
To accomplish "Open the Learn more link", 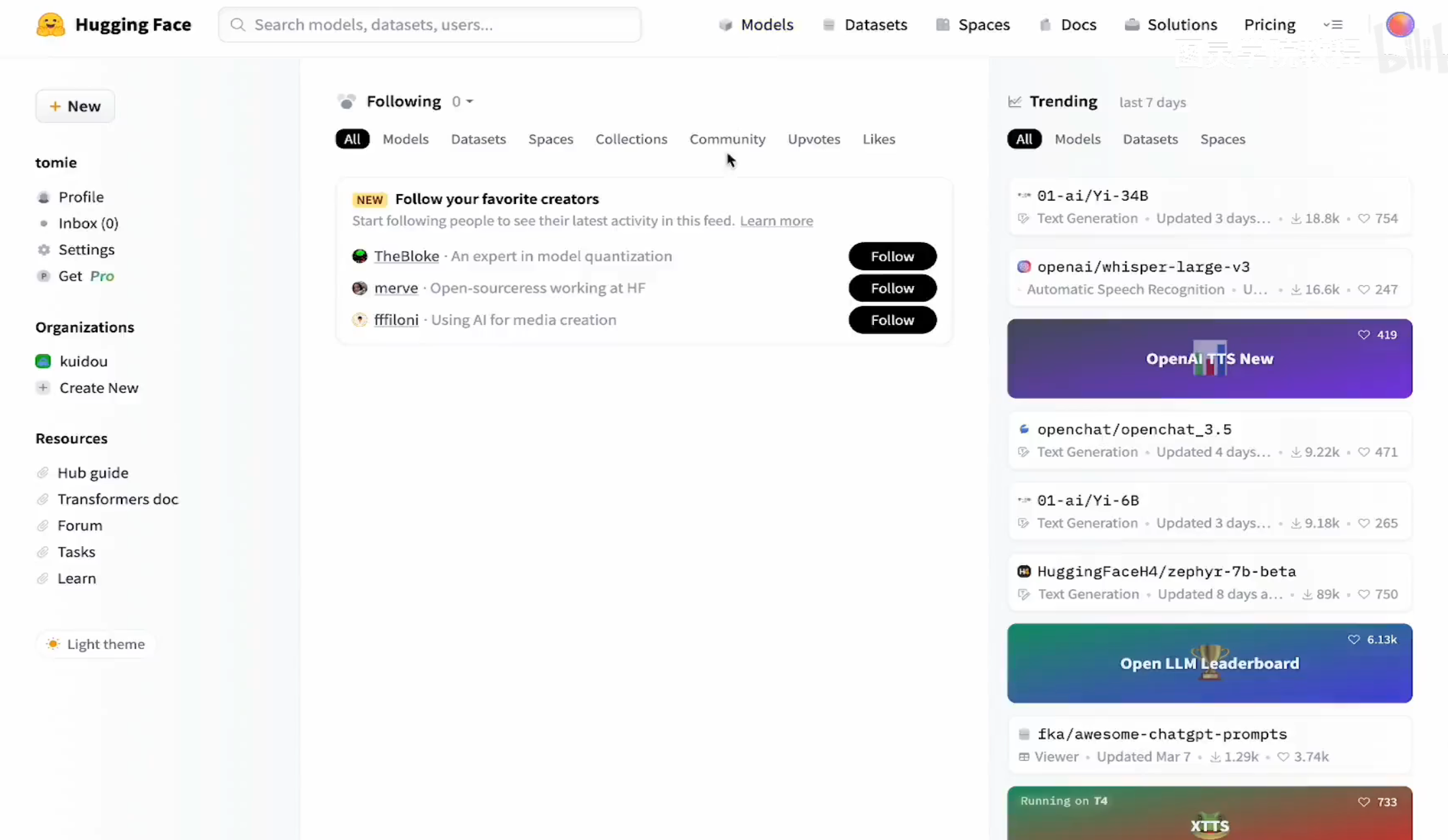I will click(x=776, y=221).
